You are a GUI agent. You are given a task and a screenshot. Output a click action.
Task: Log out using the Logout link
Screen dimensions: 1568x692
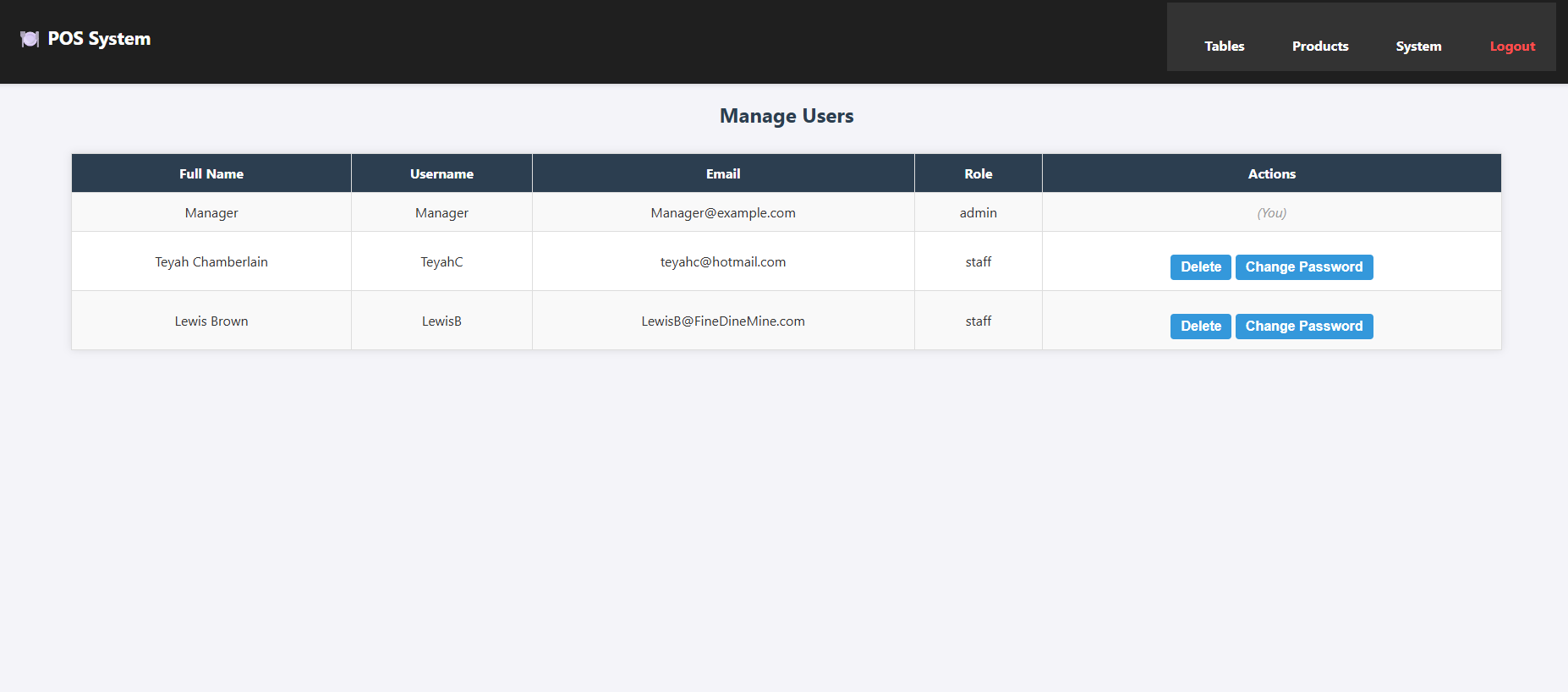click(1512, 47)
